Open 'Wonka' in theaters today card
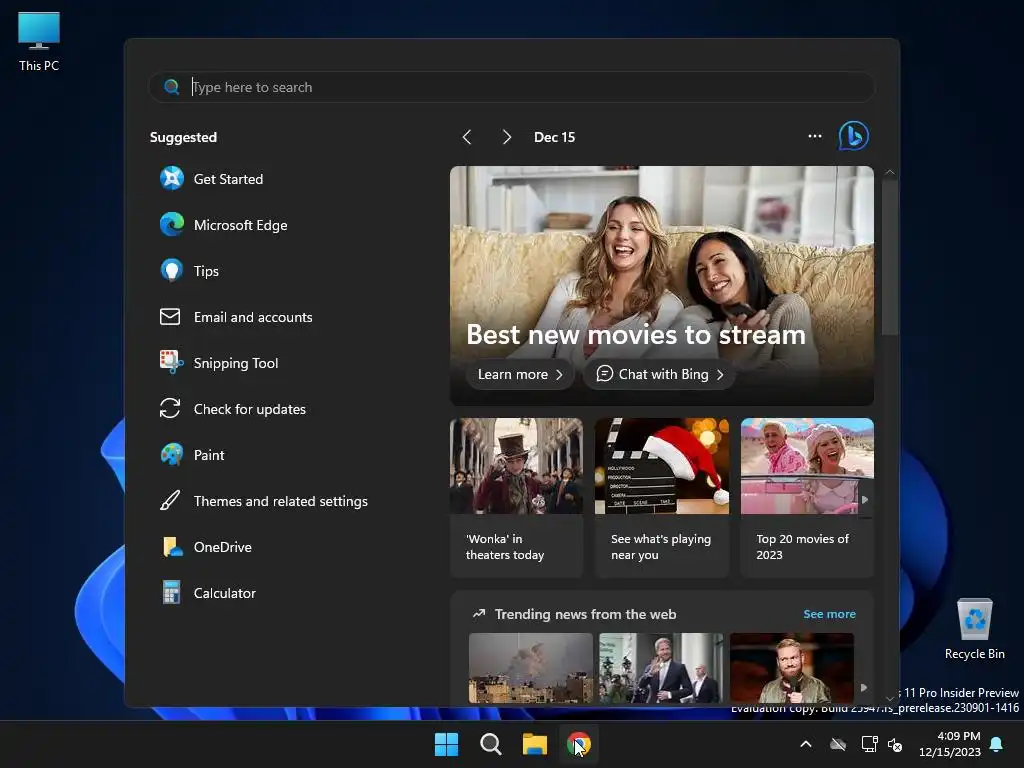This screenshot has width=1024, height=768. point(517,498)
